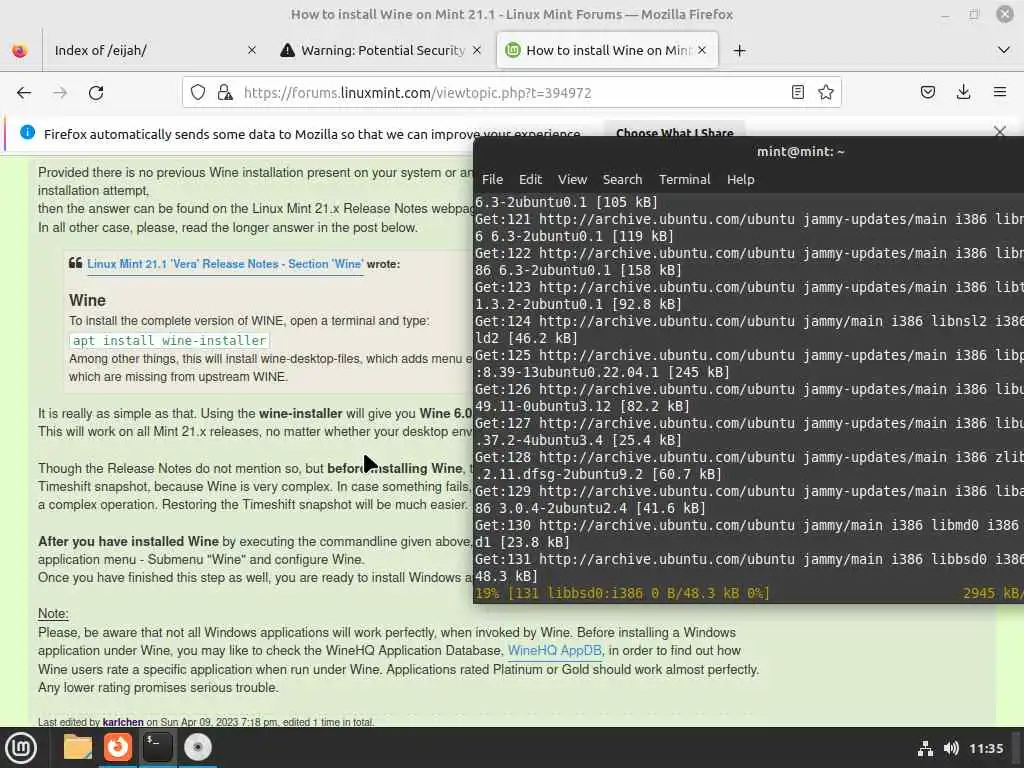1024x768 pixels.
Task: Open terminal Terminal menu
Action: click(x=684, y=180)
